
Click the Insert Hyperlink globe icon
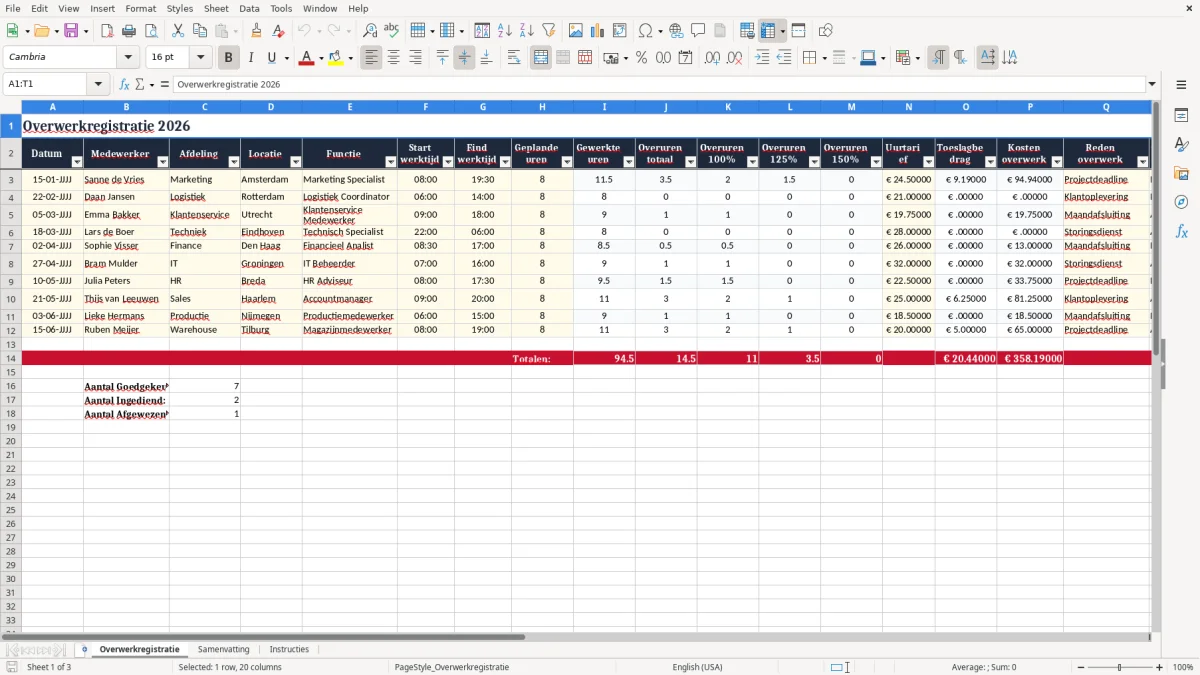676,31
